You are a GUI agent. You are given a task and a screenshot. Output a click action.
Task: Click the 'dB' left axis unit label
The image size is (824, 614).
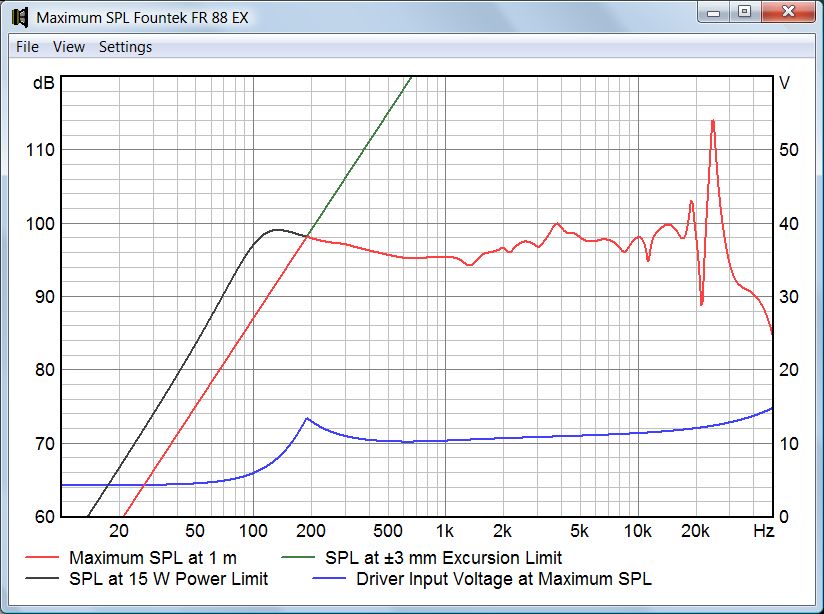tap(43, 83)
